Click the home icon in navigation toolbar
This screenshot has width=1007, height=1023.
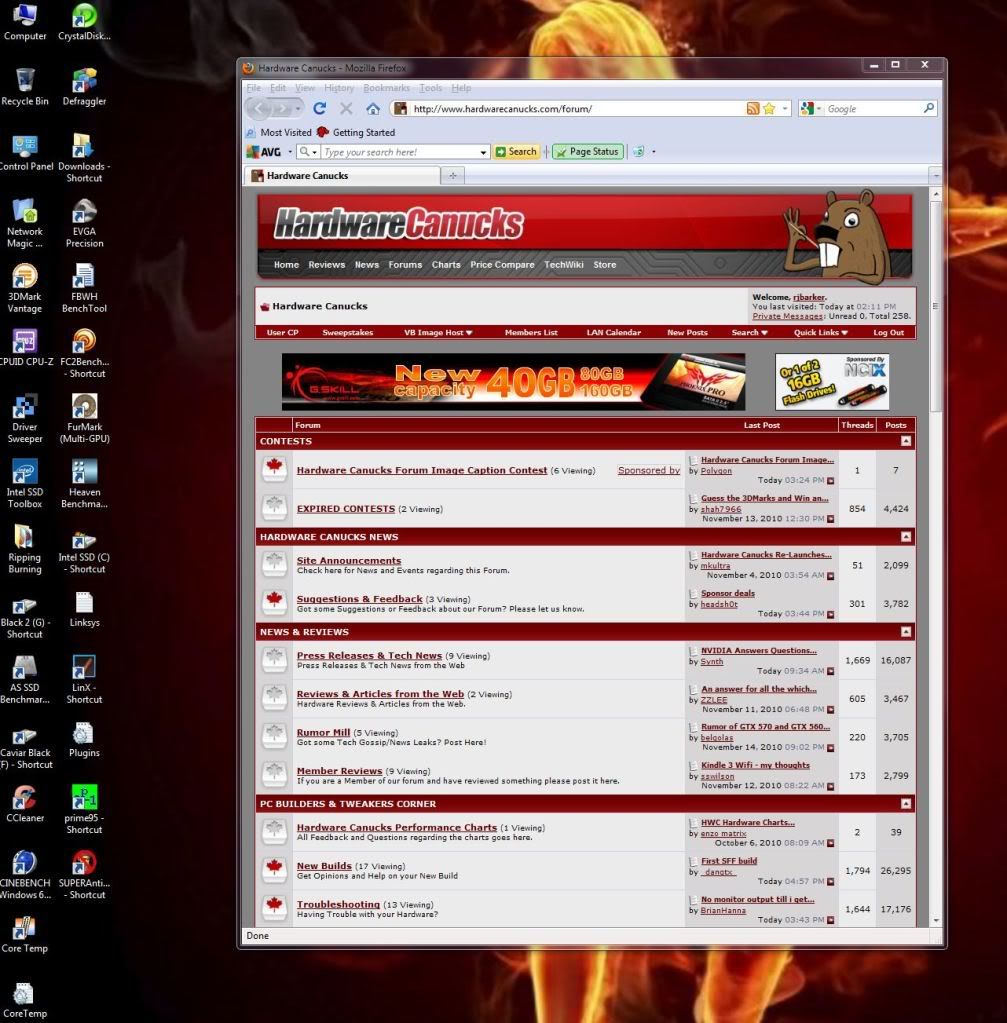[x=373, y=108]
